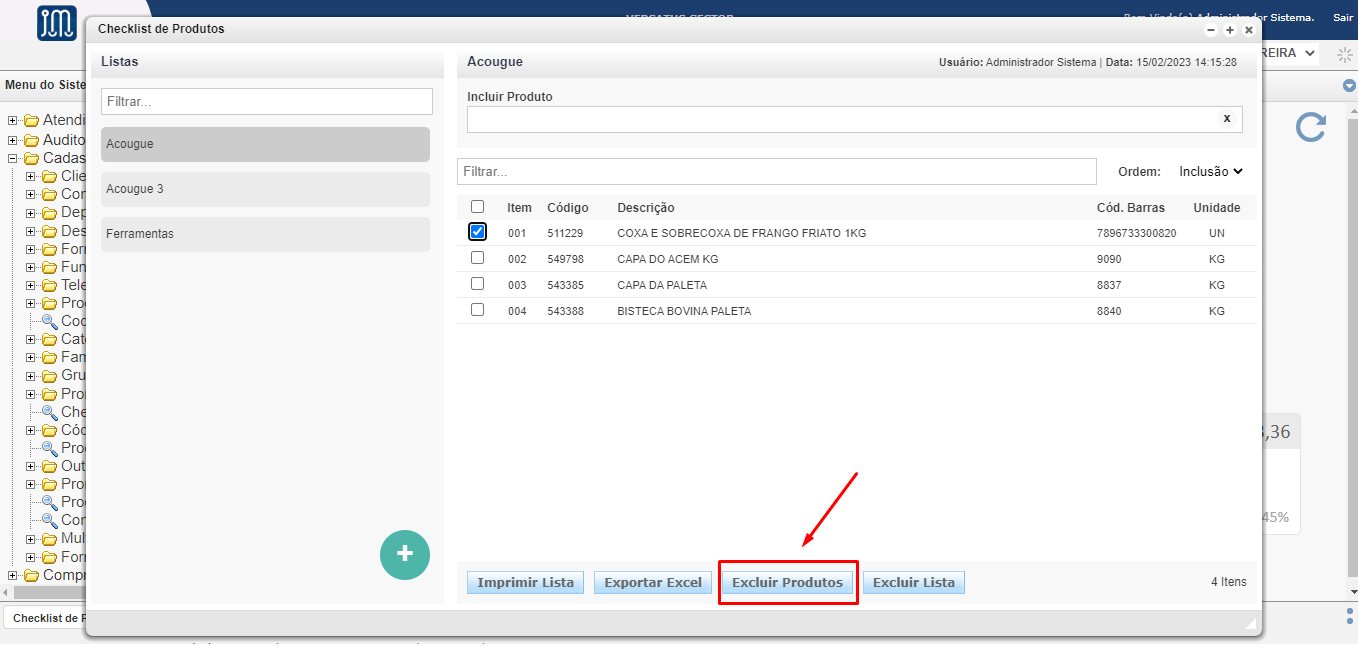Screen dimensions: 1365x656
Task: Click the blue refresh arrow icon
Action: tap(1310, 127)
